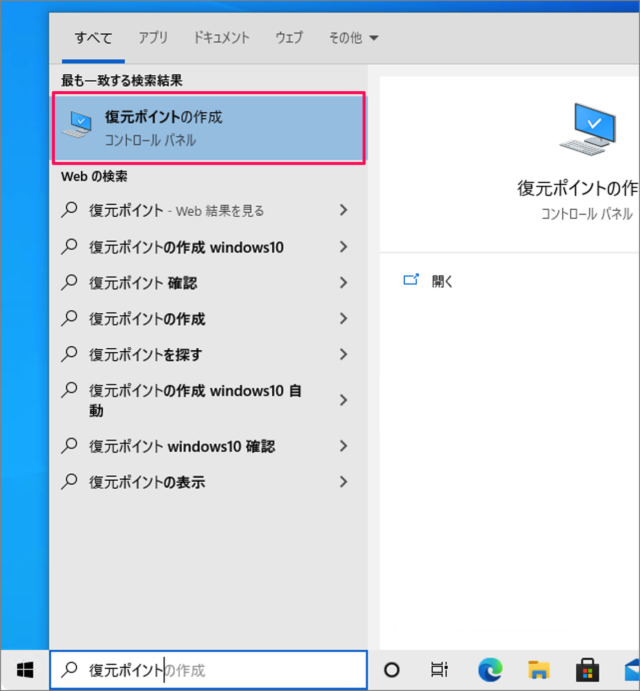
Task: Open 復元ポイントの作成 best match result
Action: [x=208, y=128]
